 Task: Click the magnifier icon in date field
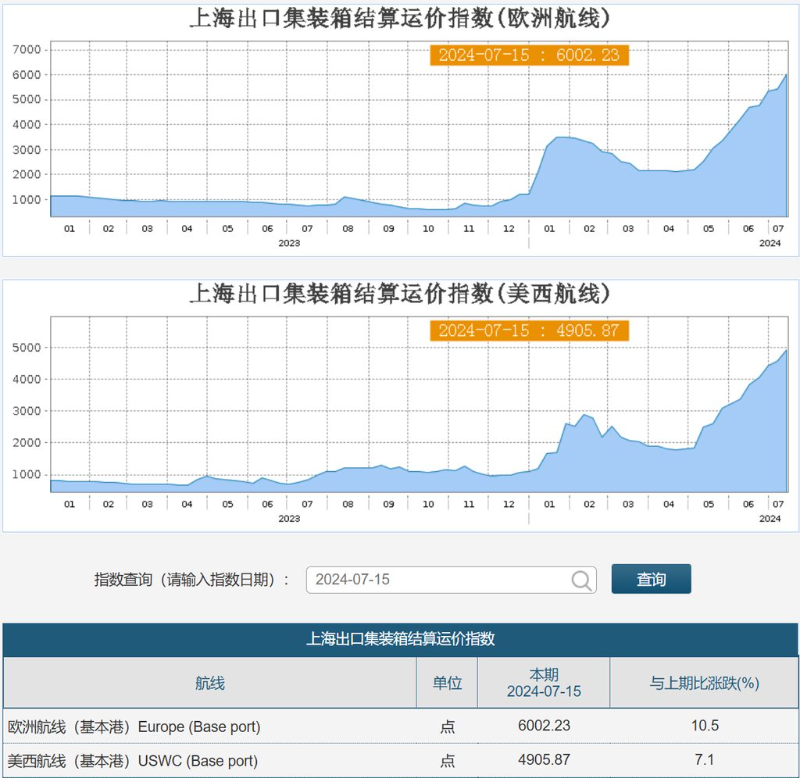582,580
